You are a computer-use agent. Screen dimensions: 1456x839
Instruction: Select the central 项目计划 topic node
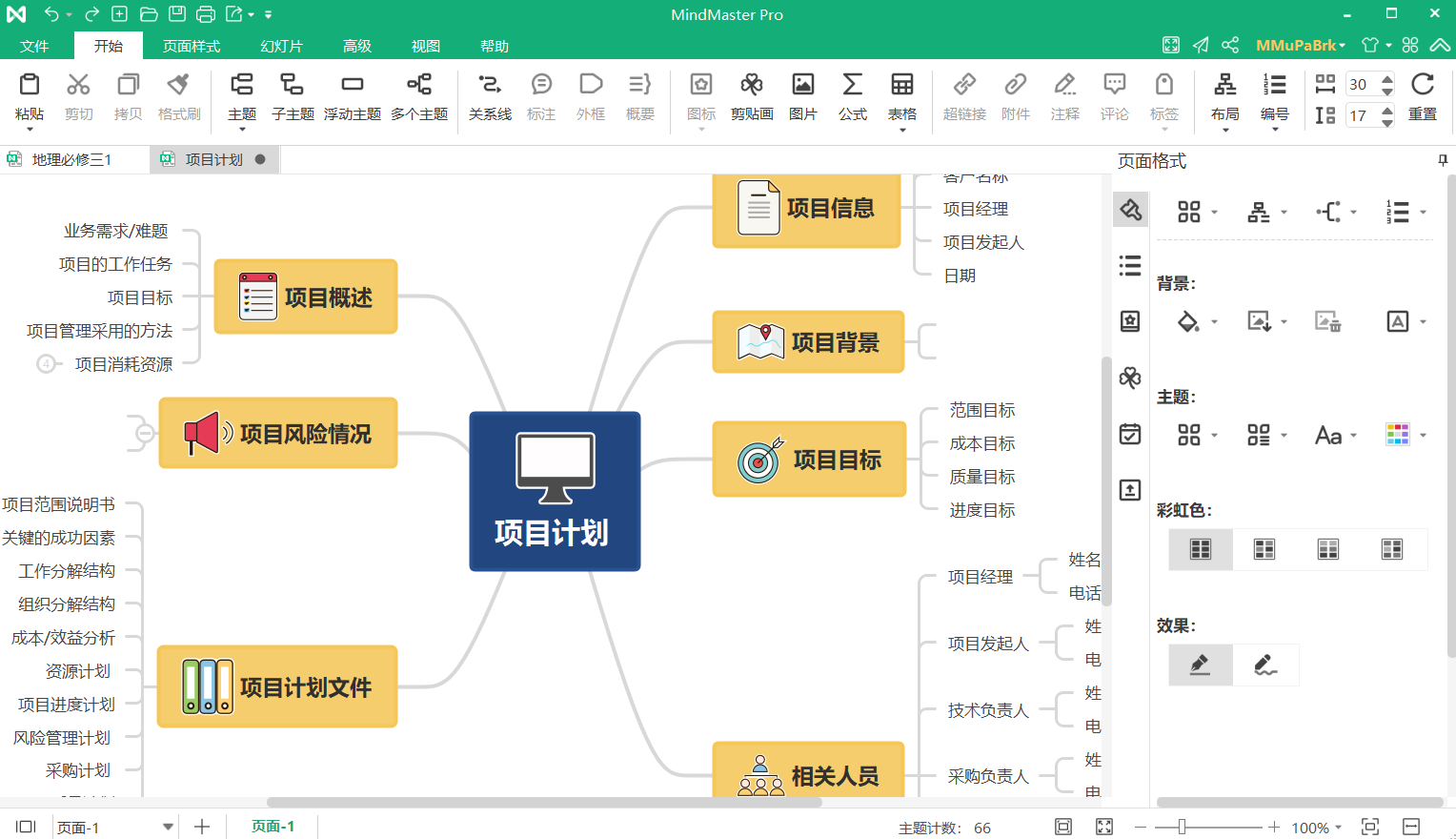(555, 492)
